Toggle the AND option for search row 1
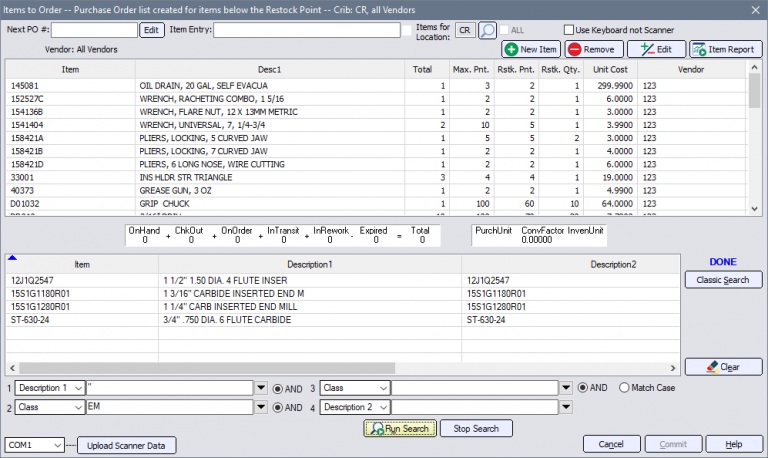768x458 pixels. 279,387
